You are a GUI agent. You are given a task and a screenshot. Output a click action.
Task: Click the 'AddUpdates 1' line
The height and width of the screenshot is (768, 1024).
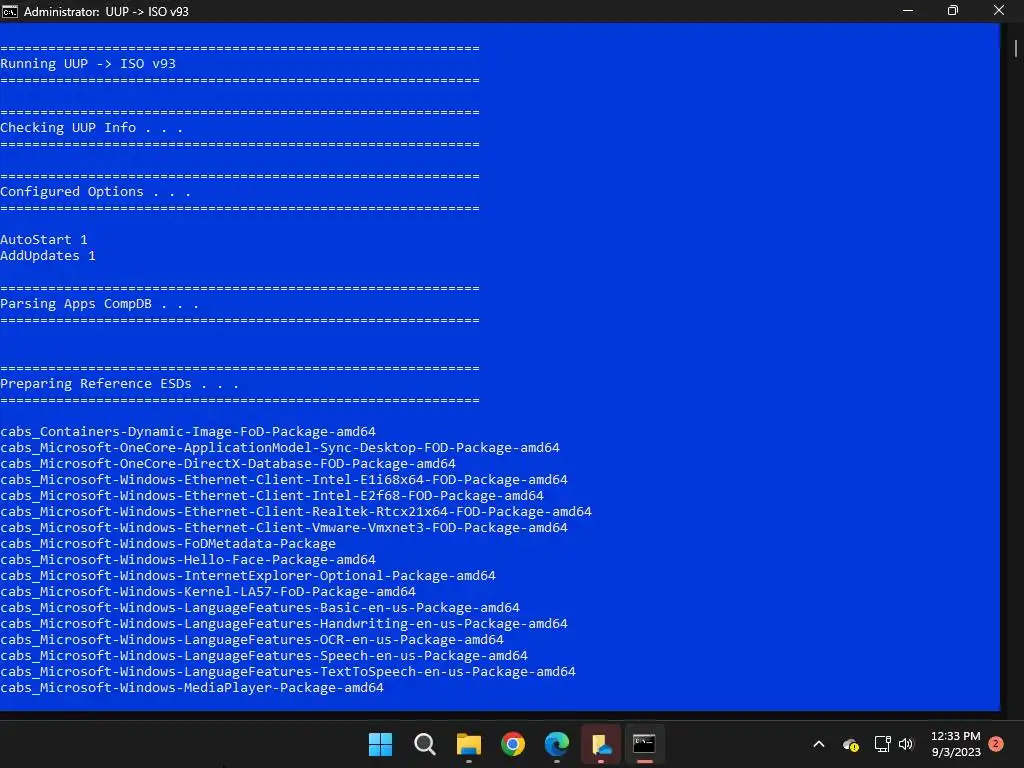[48, 256]
